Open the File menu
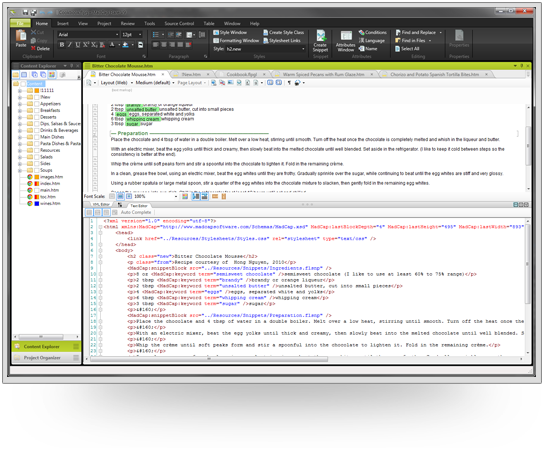544x450 pixels. 20,23
